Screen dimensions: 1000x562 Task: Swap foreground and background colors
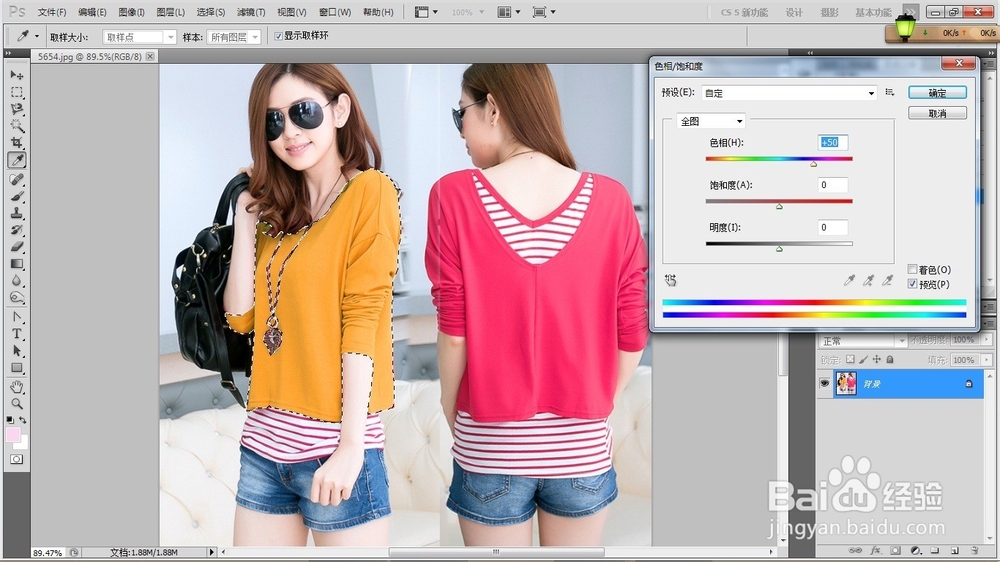click(x=23, y=420)
